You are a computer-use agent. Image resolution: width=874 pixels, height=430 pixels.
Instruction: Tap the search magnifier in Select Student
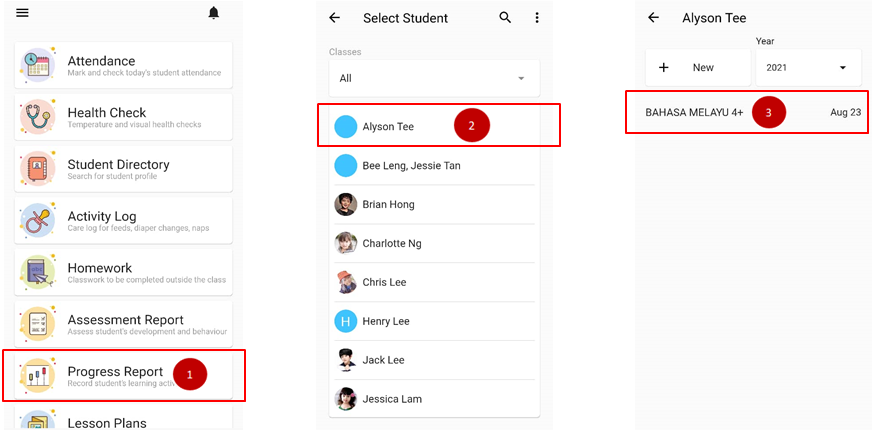pos(505,18)
